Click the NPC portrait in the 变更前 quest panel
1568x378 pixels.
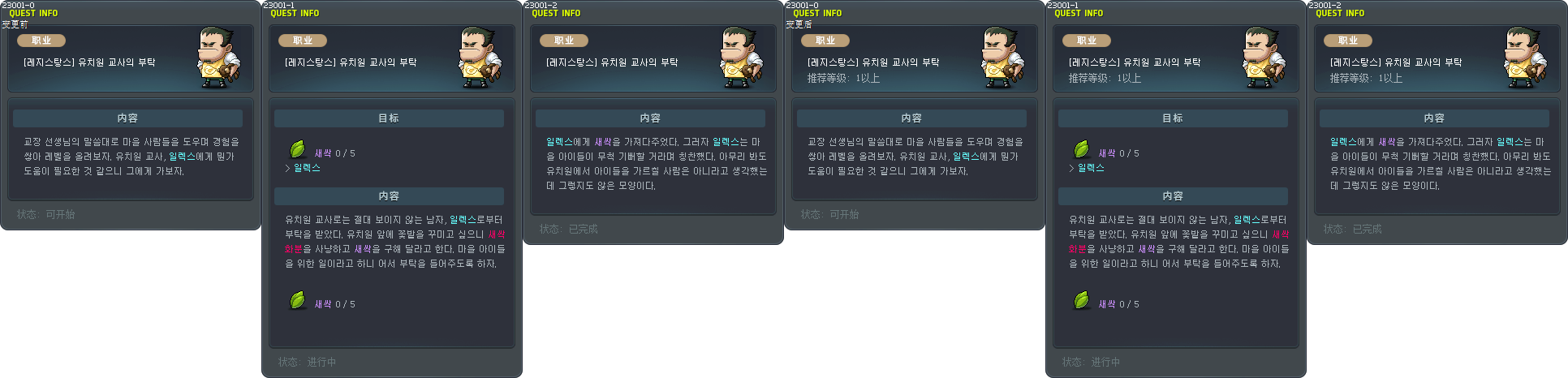click(219, 58)
